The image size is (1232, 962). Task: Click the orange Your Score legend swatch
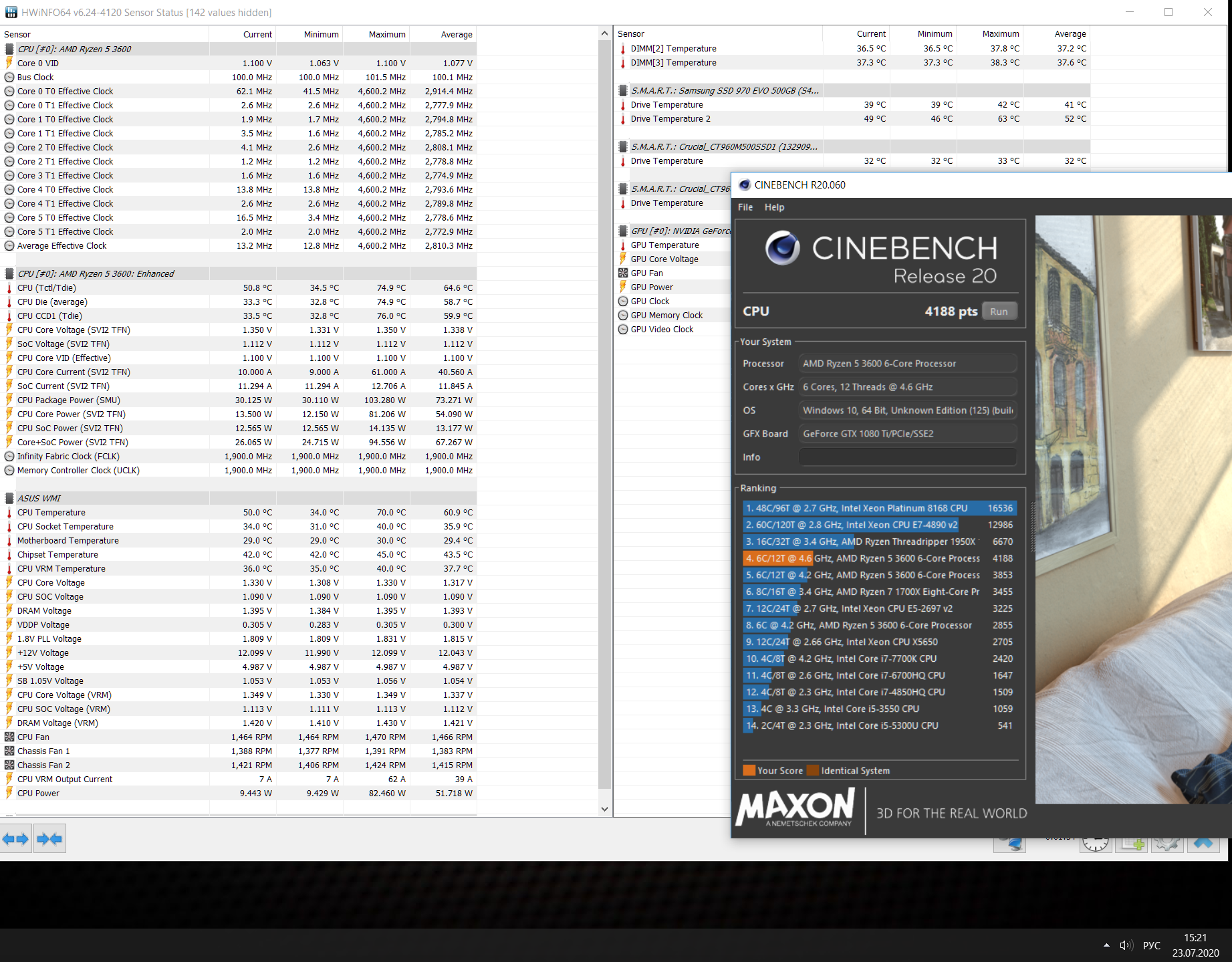click(x=749, y=770)
